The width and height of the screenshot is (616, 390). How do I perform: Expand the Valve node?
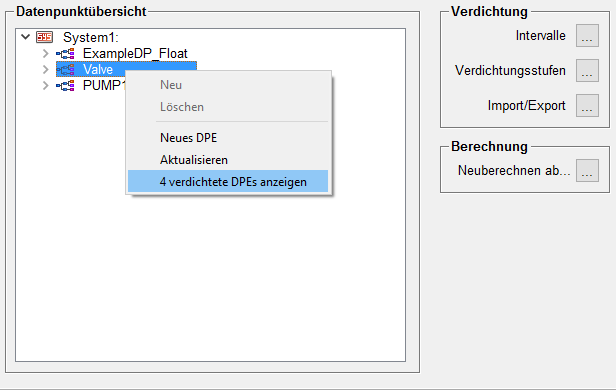(x=46, y=70)
